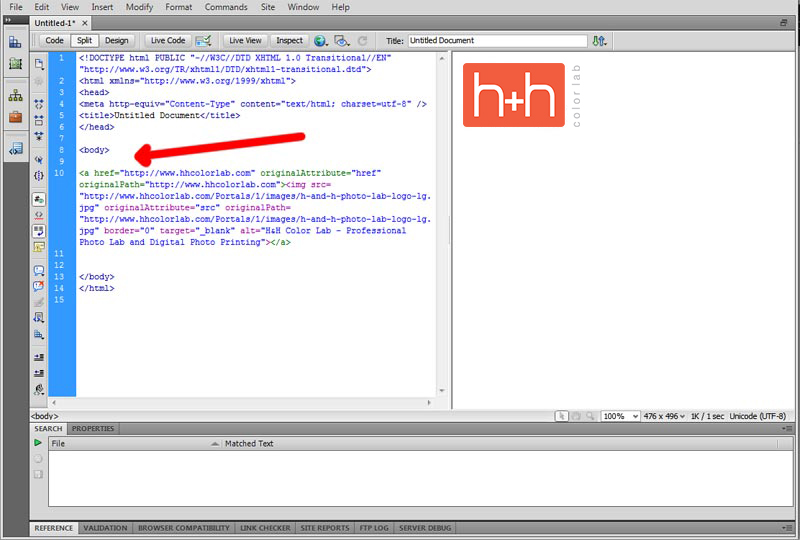Open the code document panel icon
The width and height of the screenshot is (800, 540).
pos(15,149)
